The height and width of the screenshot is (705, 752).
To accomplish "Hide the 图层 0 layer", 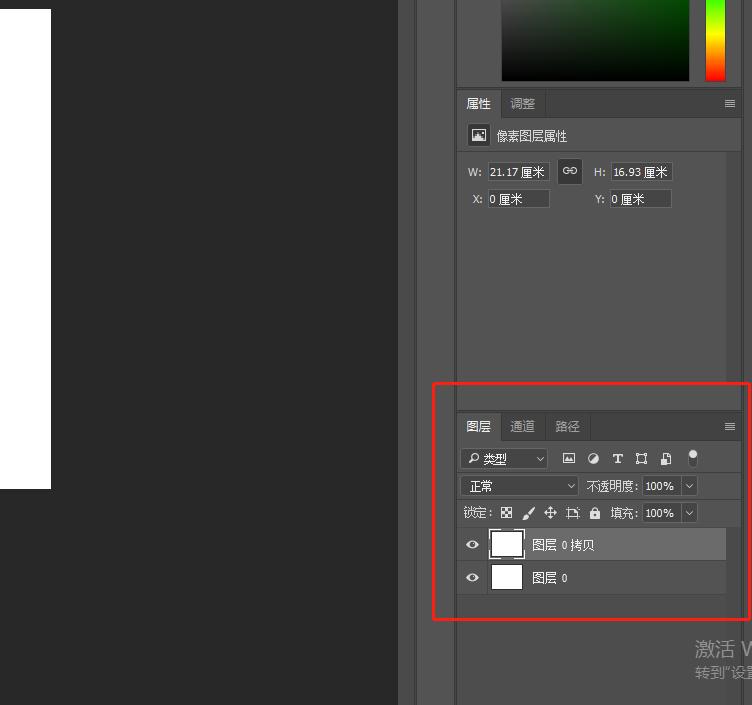I will pos(473,578).
